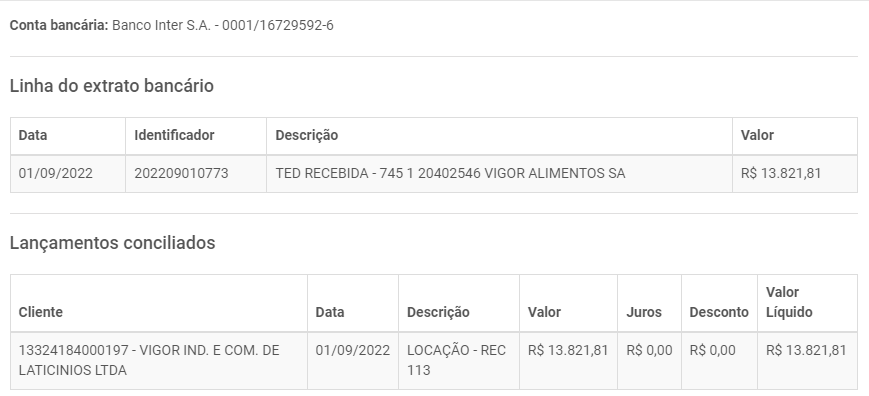
Task: Click the statement value R$ 13.821,81
Action: [781, 173]
